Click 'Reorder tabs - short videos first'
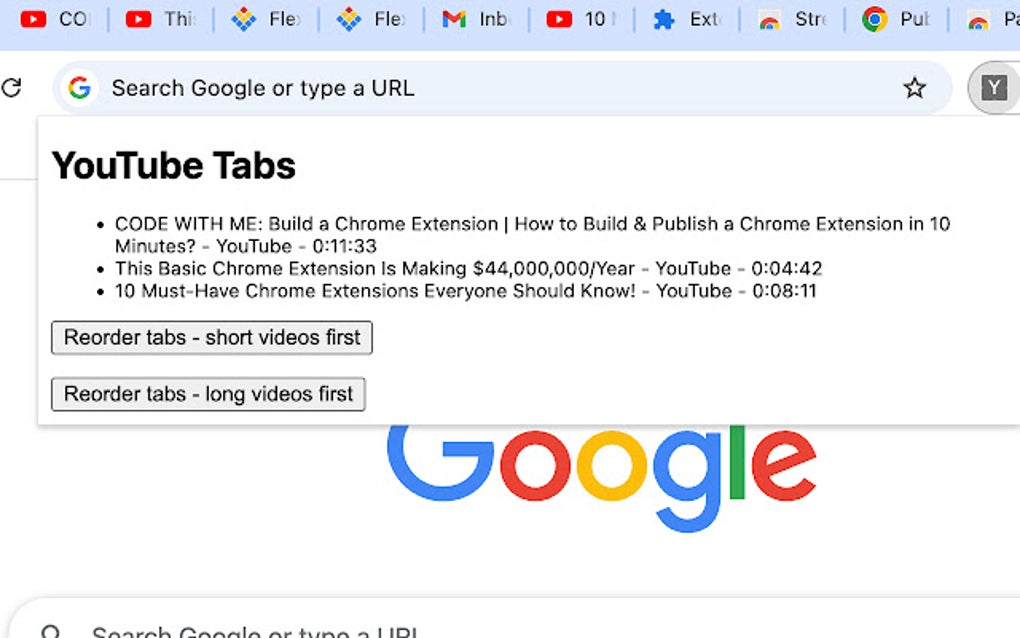Image resolution: width=1020 pixels, height=638 pixels. [211, 338]
